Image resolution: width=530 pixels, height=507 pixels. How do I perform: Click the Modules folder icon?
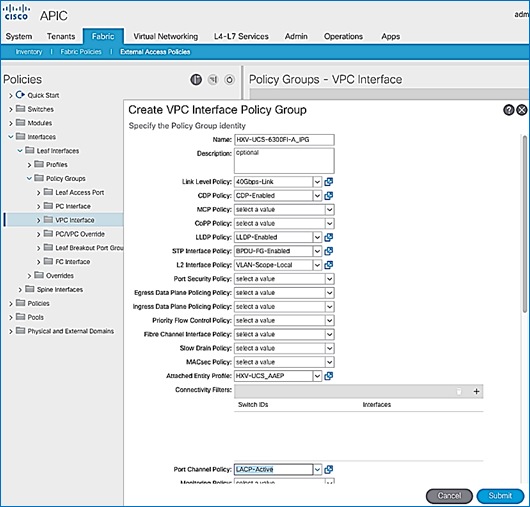pyautogui.click(x=21, y=123)
